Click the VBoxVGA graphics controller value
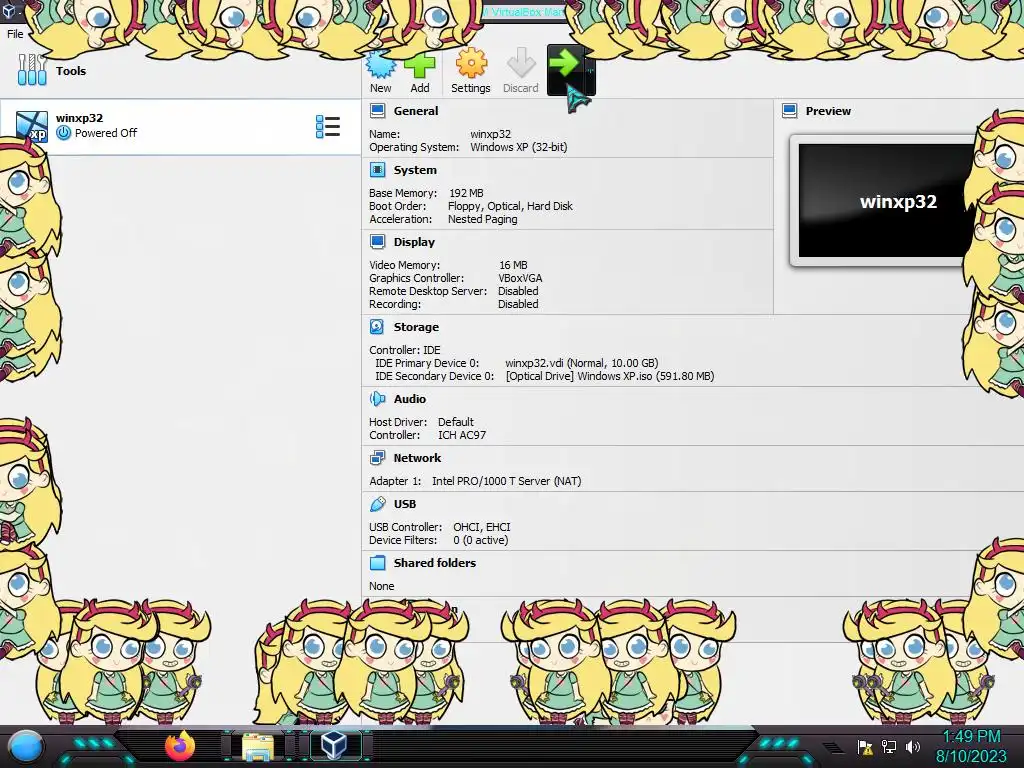 (520, 278)
